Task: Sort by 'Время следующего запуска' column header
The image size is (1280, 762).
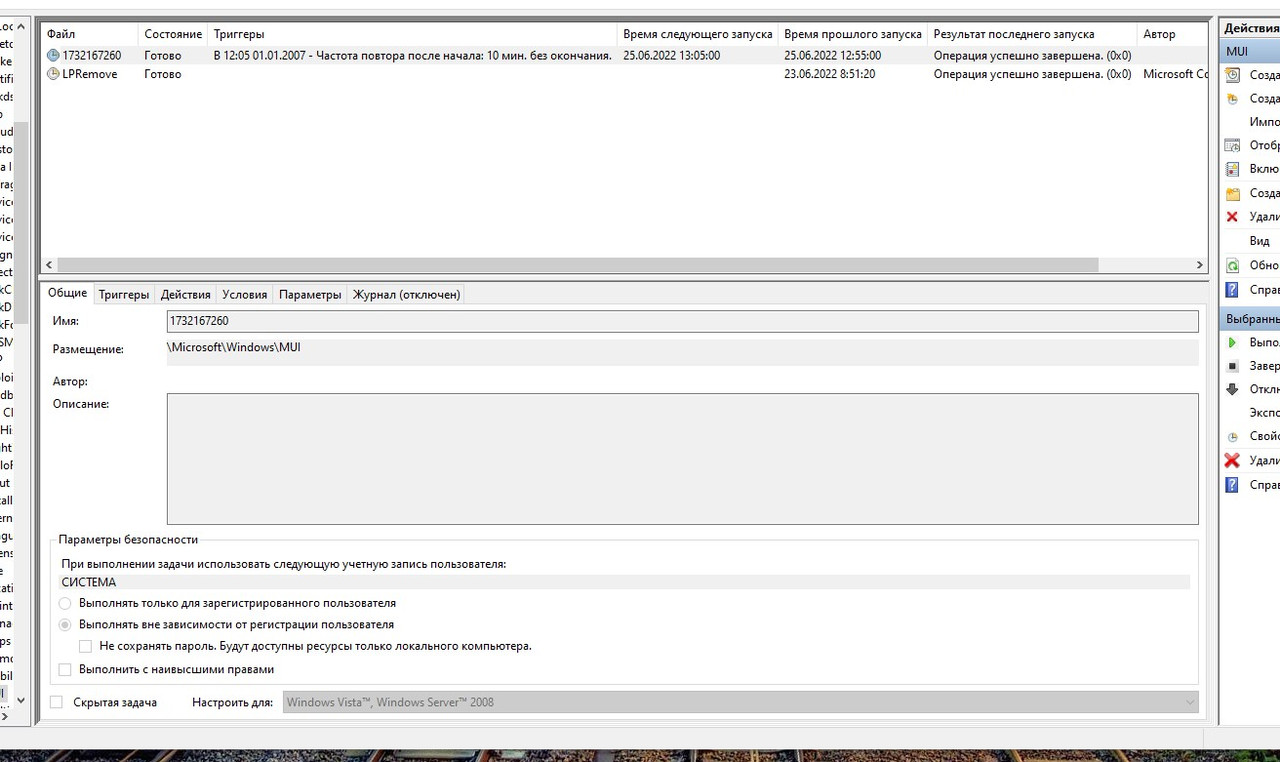Action: pos(698,34)
